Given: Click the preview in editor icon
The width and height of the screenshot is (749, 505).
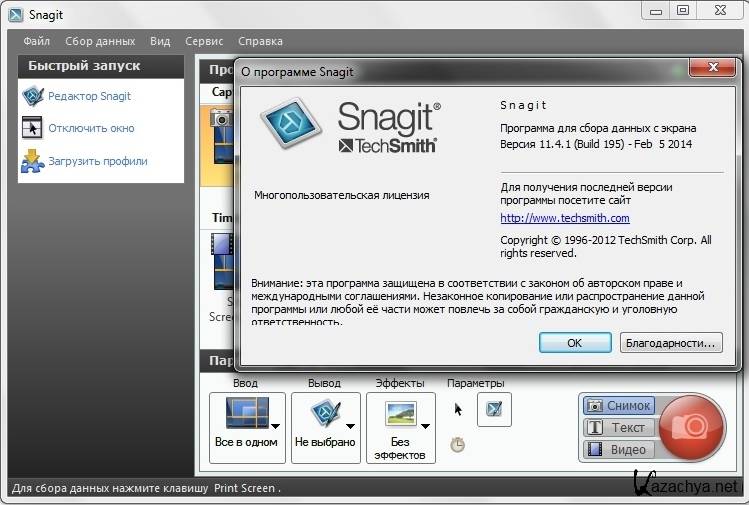Looking at the screenshot, I should point(494,409).
